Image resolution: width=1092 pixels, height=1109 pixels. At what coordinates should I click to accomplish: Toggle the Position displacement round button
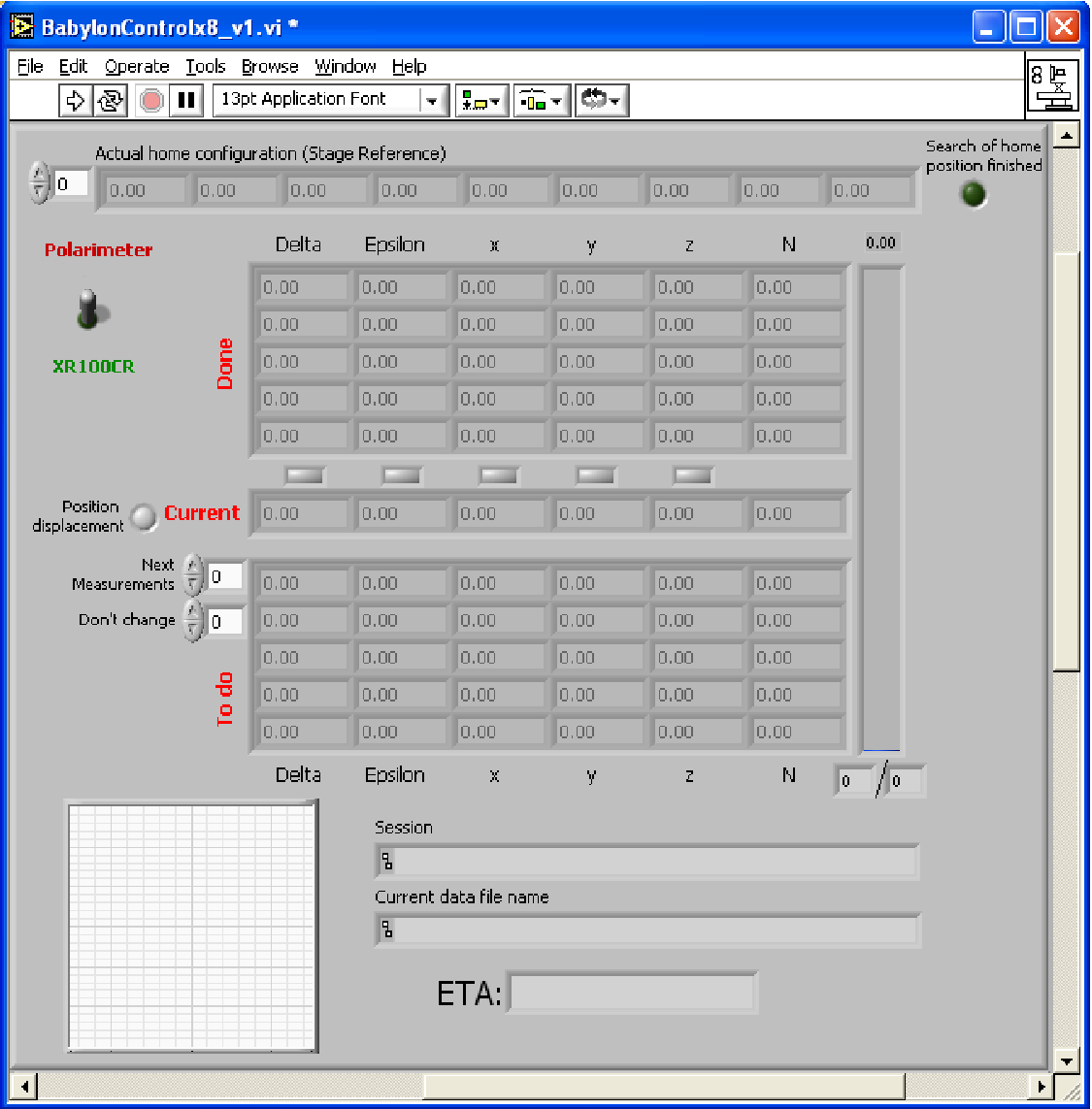[x=144, y=517]
